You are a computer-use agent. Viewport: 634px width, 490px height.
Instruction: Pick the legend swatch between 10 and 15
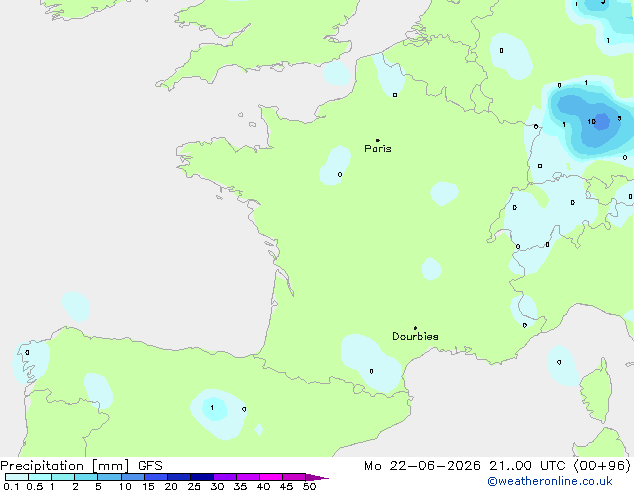[133, 477]
